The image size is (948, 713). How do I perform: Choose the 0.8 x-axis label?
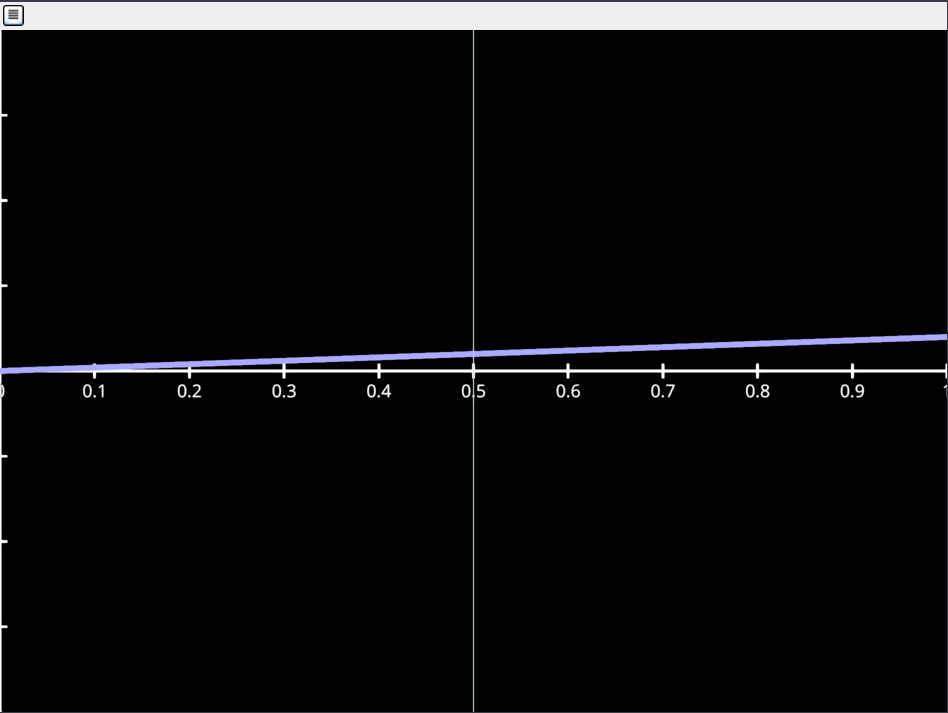(x=758, y=391)
